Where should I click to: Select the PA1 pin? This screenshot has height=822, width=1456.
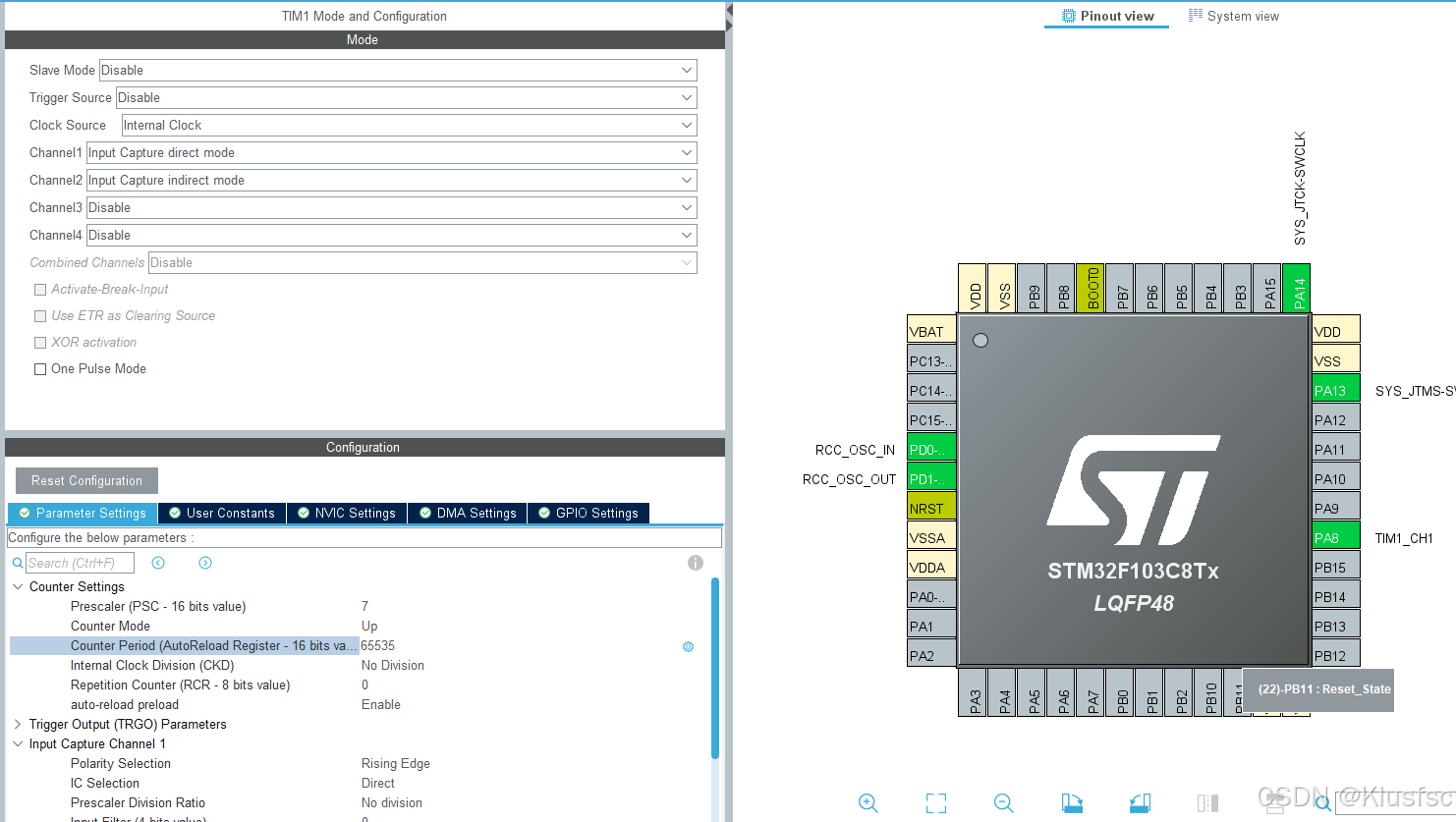pos(931,626)
